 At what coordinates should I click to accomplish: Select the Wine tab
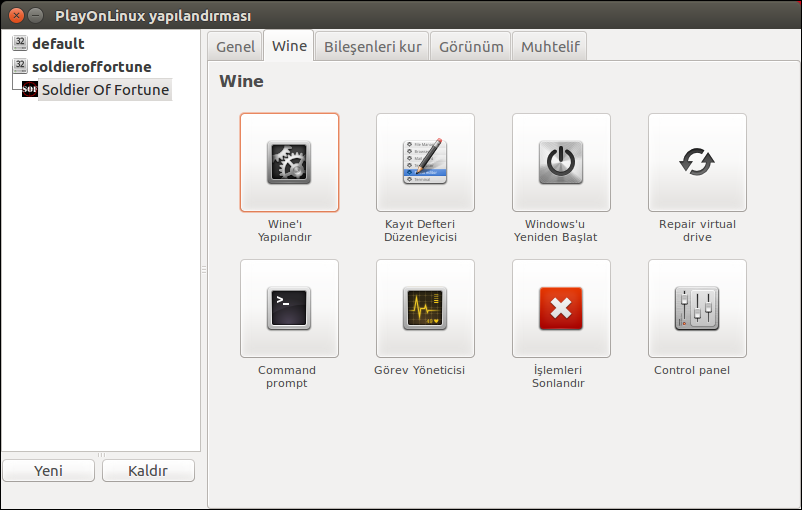click(289, 46)
